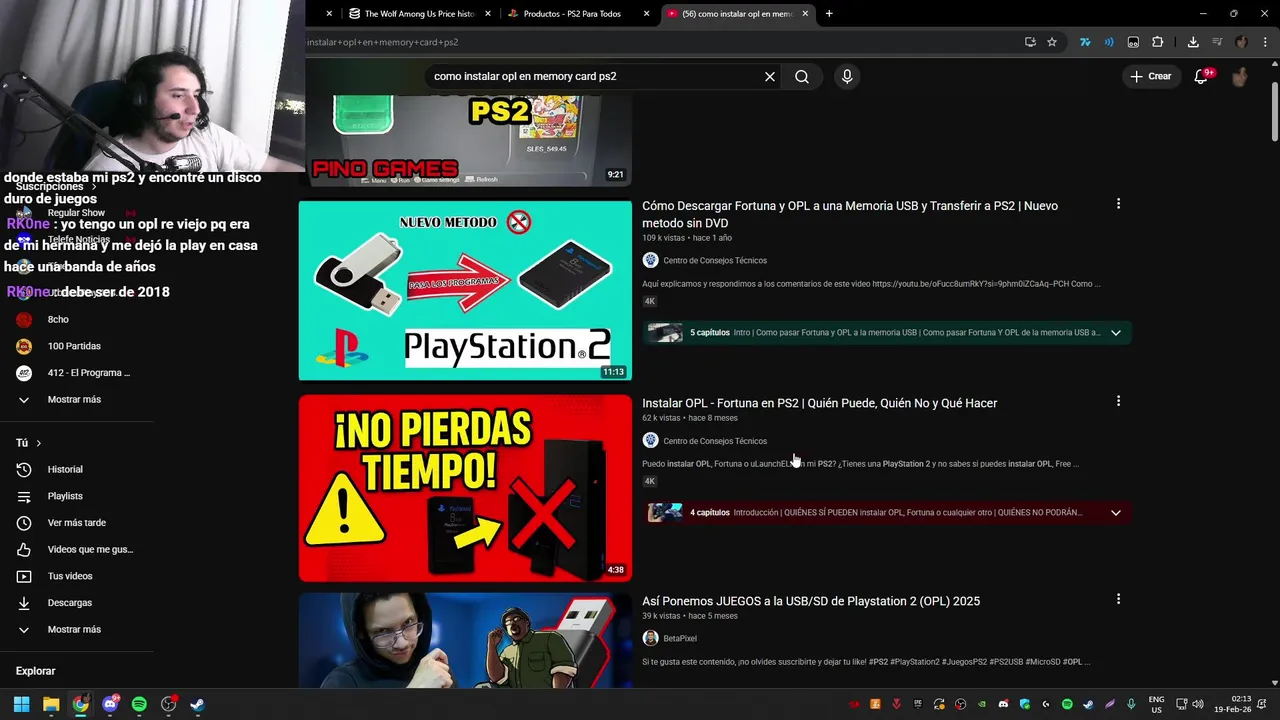This screenshot has height=720, width=1280.
Task: Open the NUEVO METODO PlayStation 2 thumbnail
Action: 465,291
